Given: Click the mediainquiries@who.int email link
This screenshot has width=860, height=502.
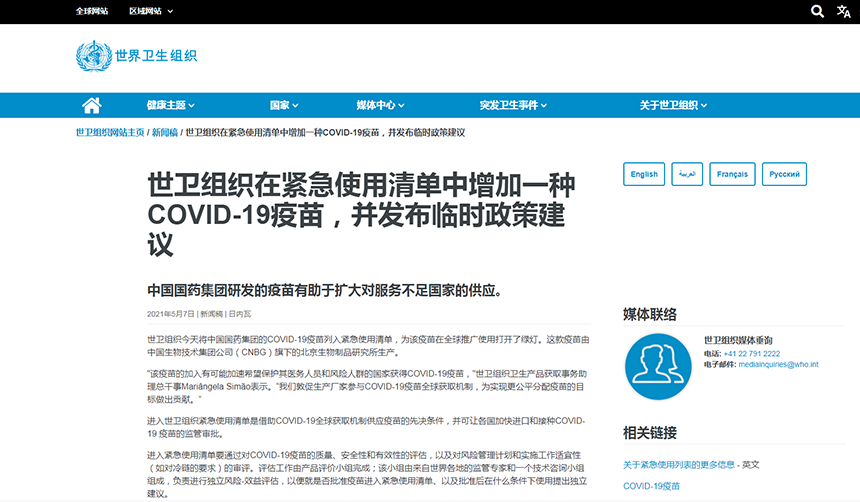Looking at the screenshot, I should (778, 364).
